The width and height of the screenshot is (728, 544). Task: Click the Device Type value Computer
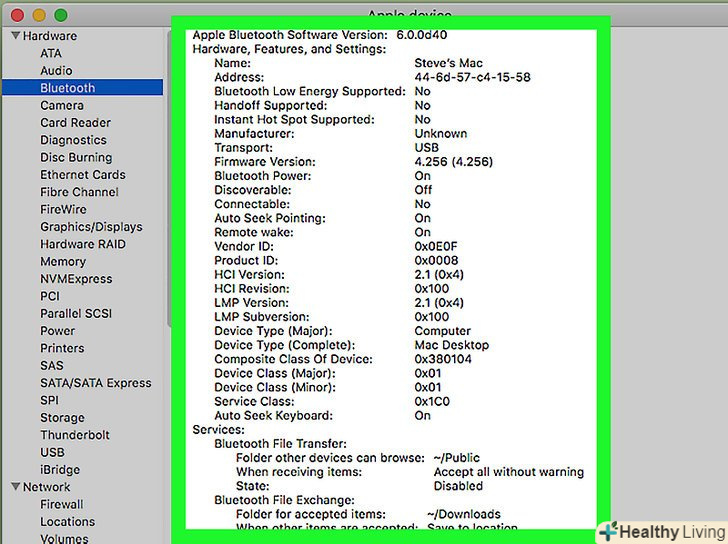[442, 331]
